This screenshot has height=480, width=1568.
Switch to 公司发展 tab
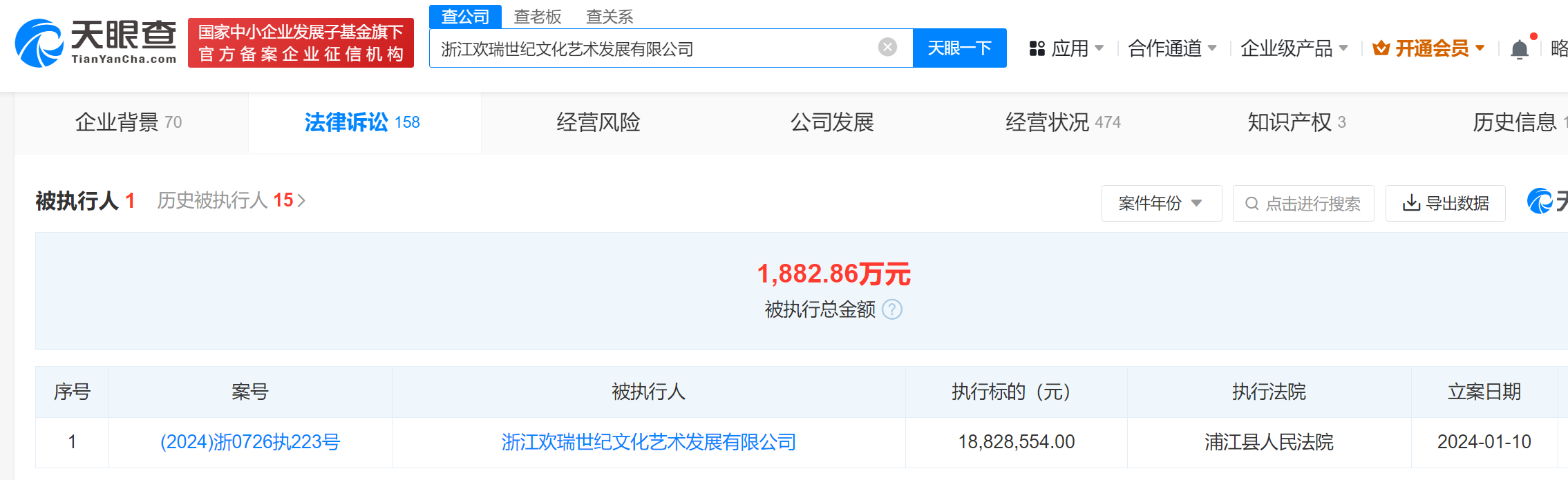(832, 122)
